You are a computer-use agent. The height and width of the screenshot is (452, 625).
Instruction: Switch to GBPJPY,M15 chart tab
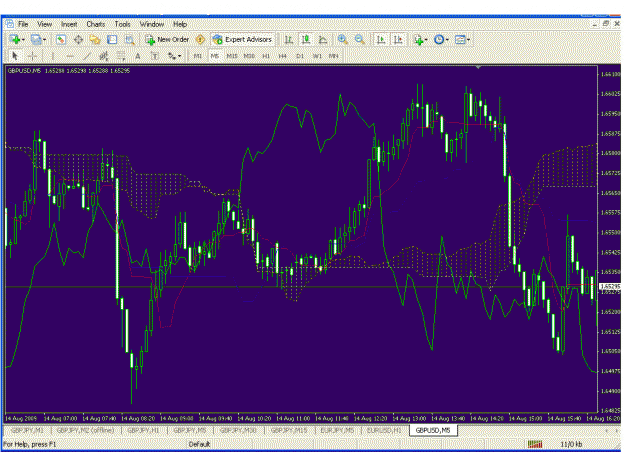click(289, 430)
